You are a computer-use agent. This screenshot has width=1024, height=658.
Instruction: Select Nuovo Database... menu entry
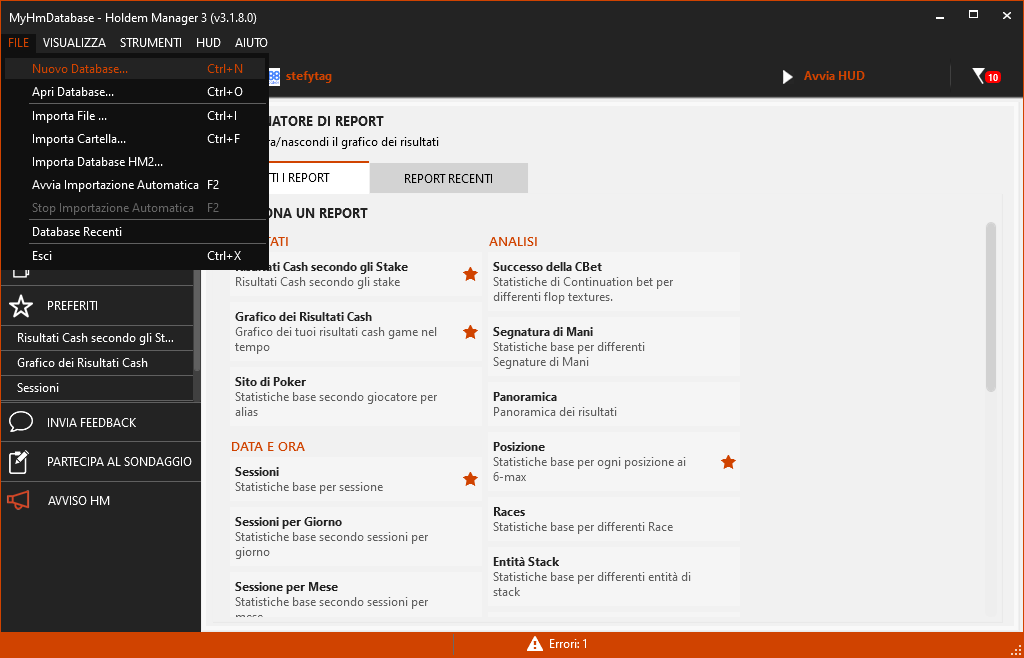[135, 69]
